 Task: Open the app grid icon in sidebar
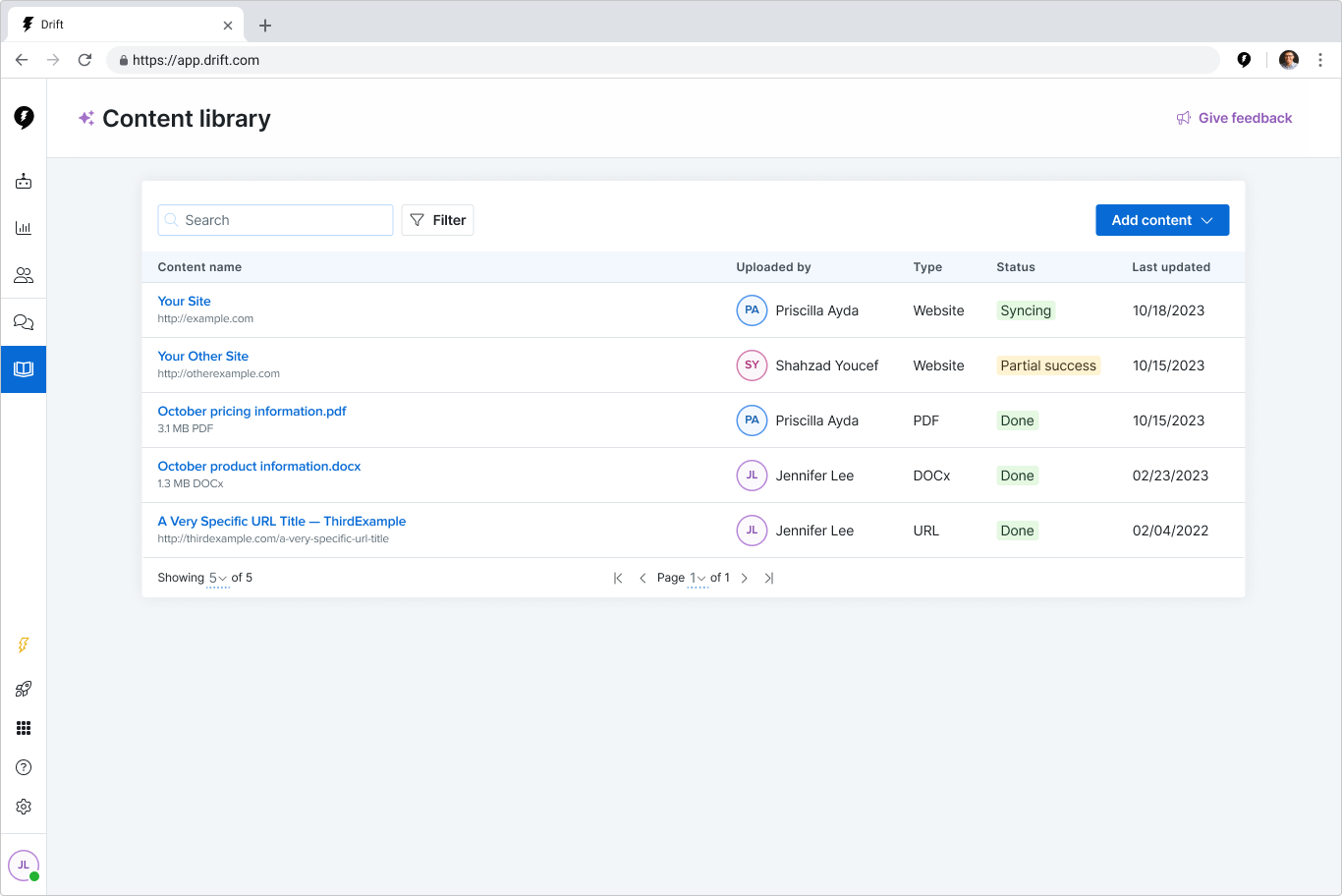click(24, 728)
